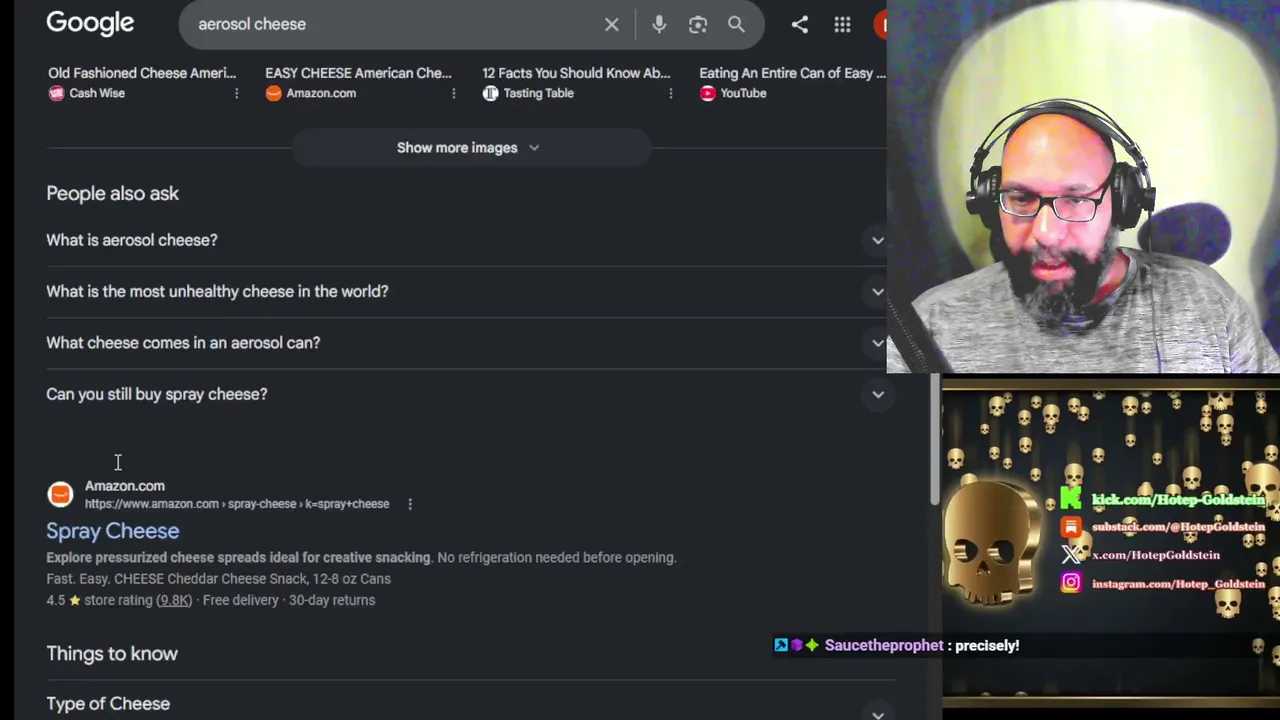
Task: Open Google Lens image search
Action: pyautogui.click(x=698, y=24)
